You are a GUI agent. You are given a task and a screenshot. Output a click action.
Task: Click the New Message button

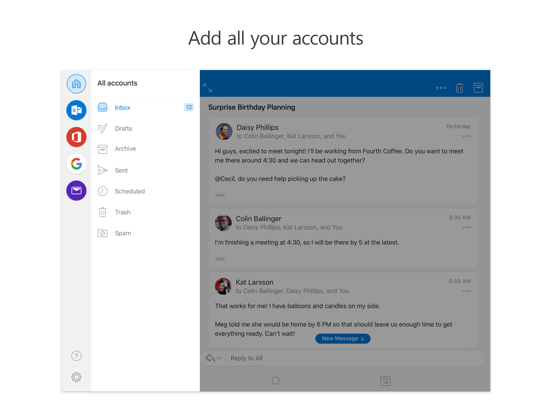click(x=343, y=338)
